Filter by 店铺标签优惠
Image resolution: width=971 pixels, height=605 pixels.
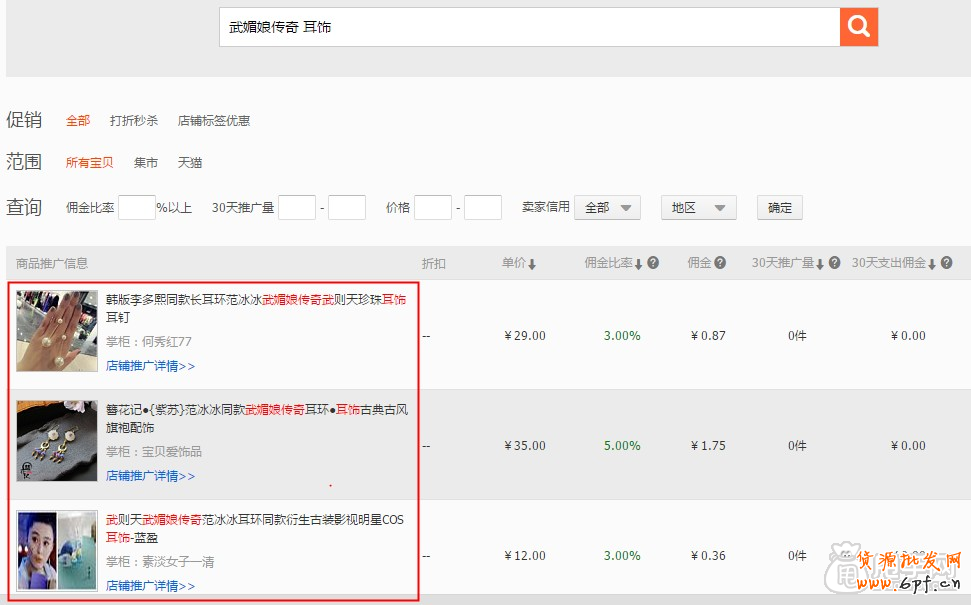(214, 121)
